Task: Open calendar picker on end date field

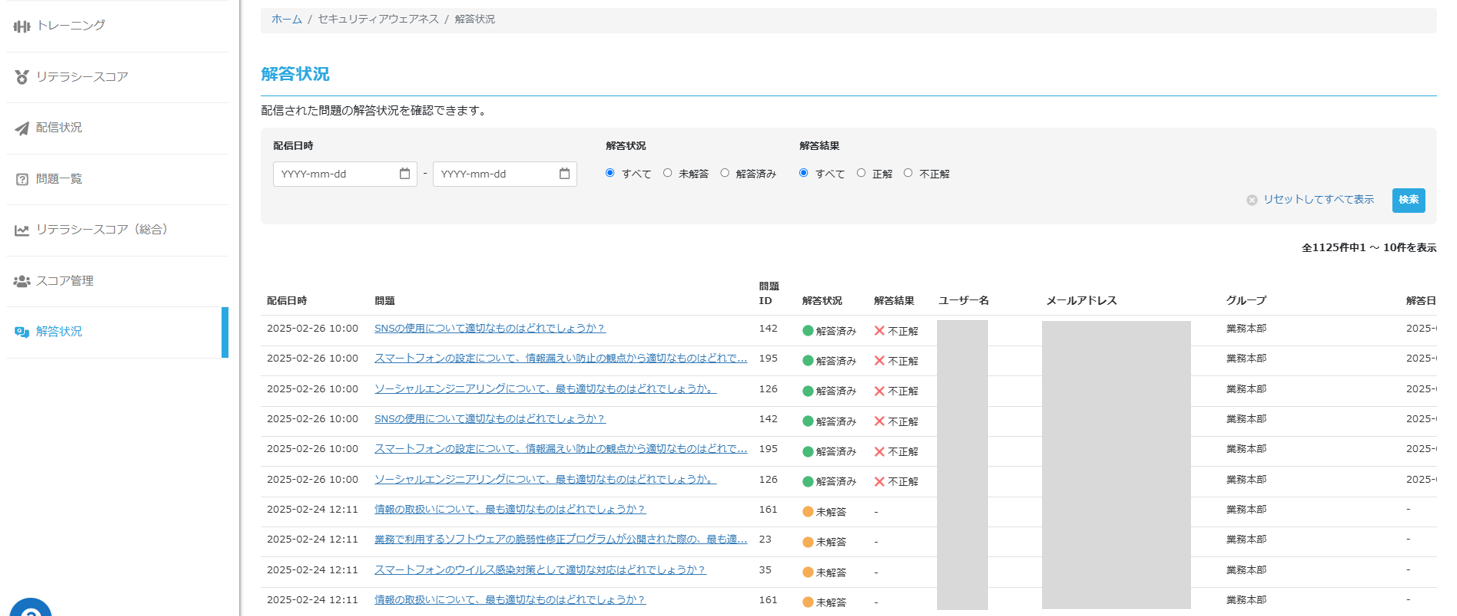Action: point(565,174)
